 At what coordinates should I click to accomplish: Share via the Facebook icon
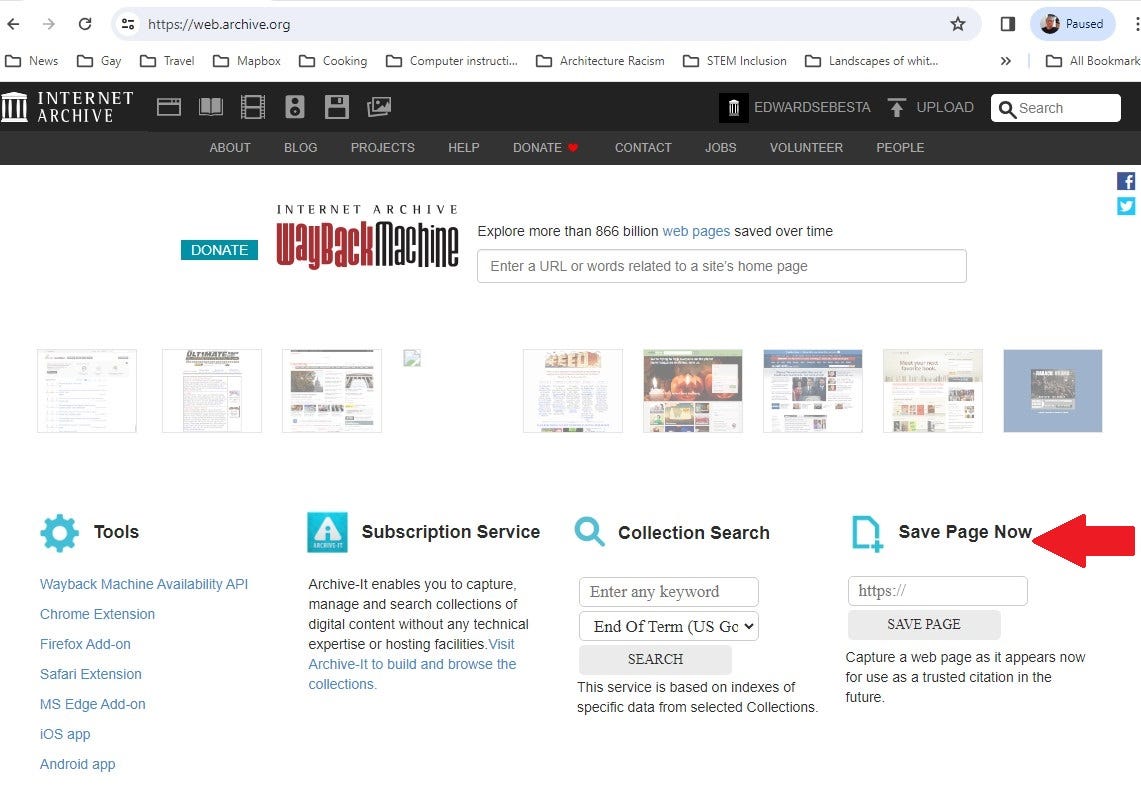(x=1126, y=181)
